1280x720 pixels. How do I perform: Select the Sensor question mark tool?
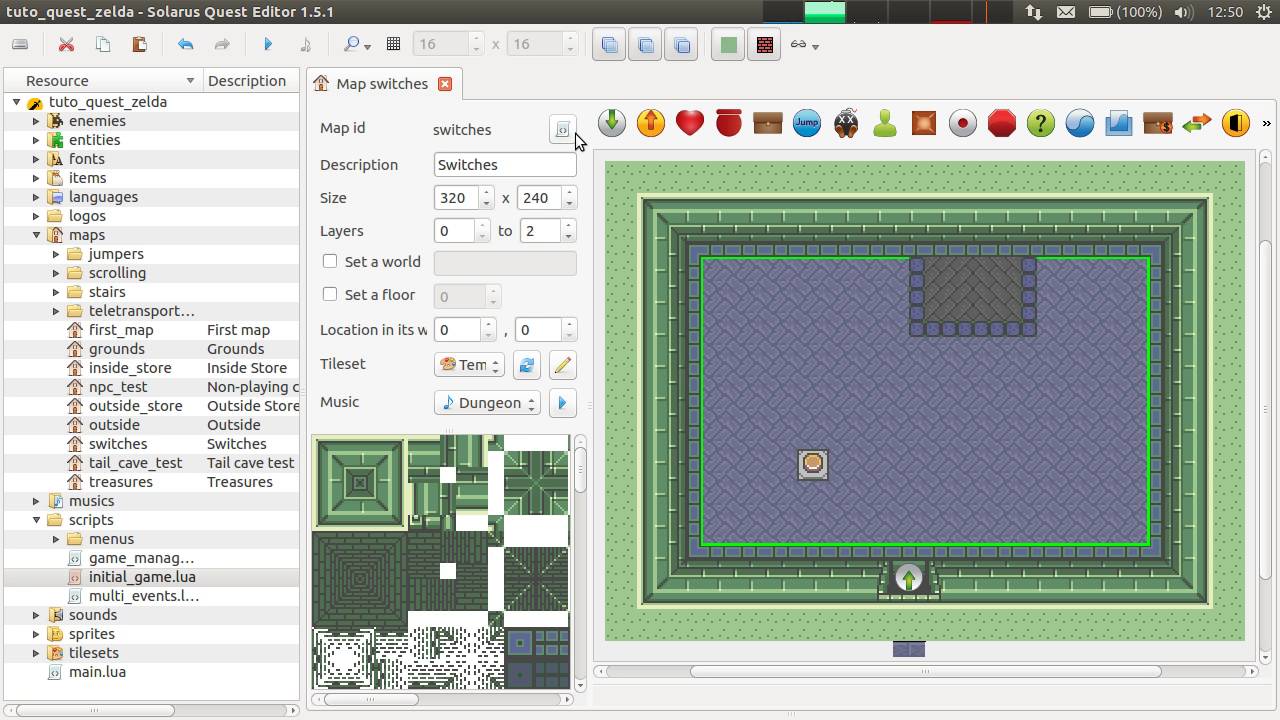(x=1041, y=123)
